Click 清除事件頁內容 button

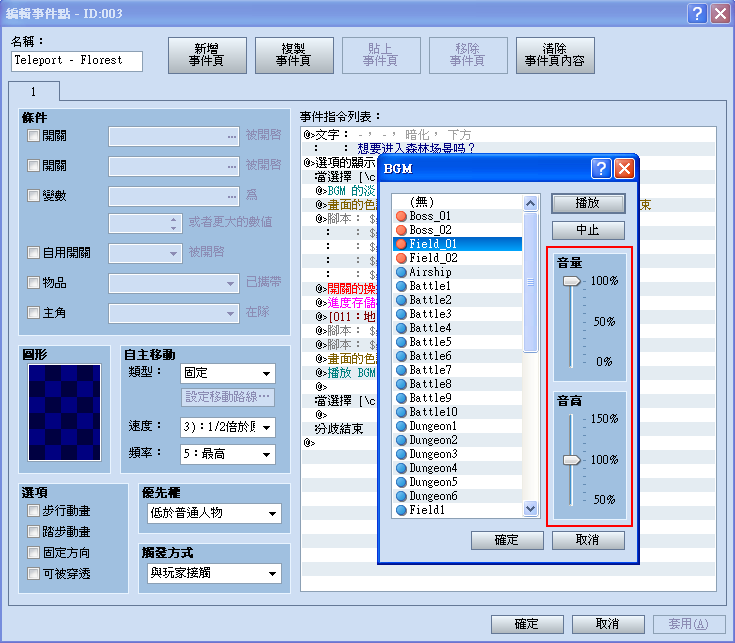(x=555, y=55)
